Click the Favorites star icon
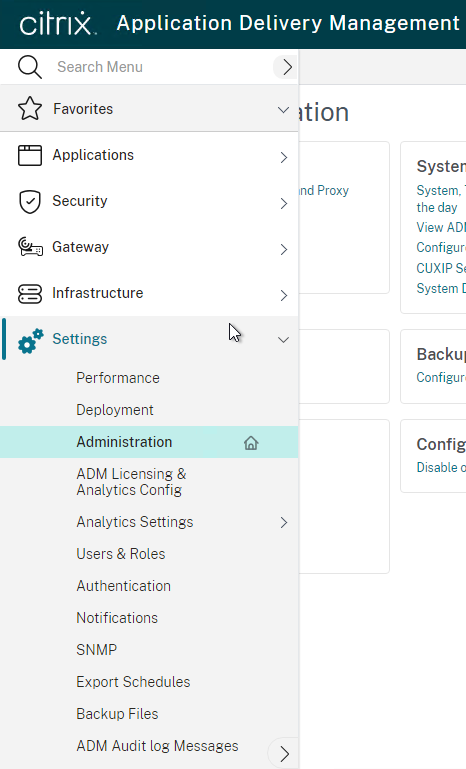The height and width of the screenshot is (769, 466). point(30,108)
